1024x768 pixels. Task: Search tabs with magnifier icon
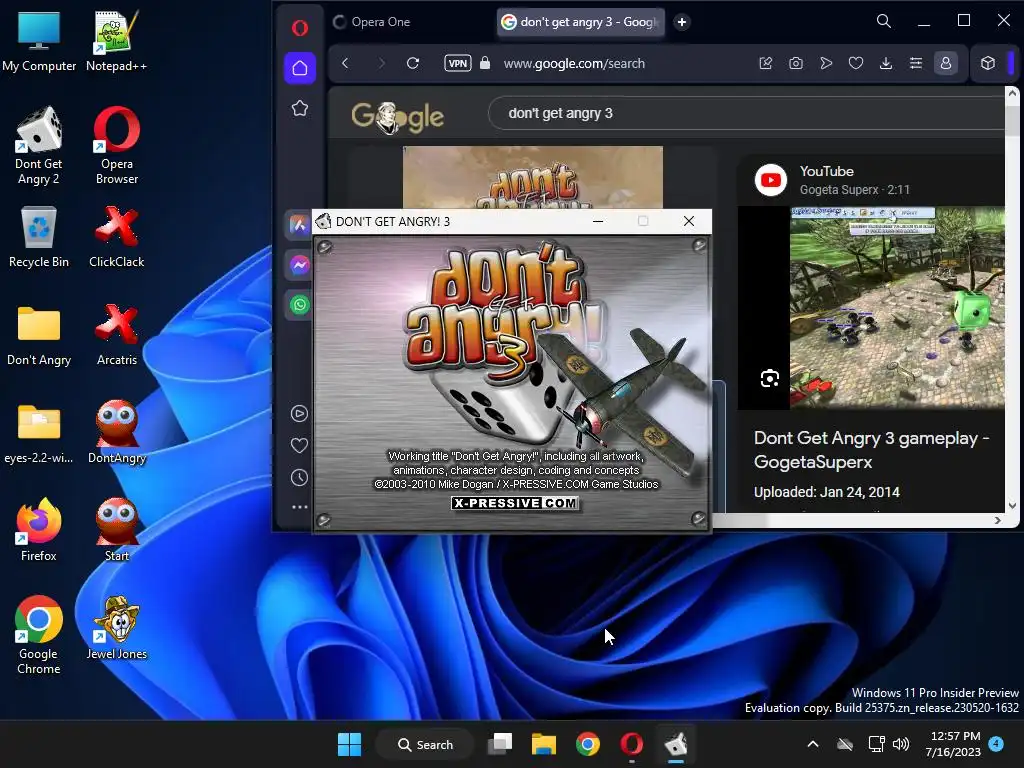click(884, 21)
